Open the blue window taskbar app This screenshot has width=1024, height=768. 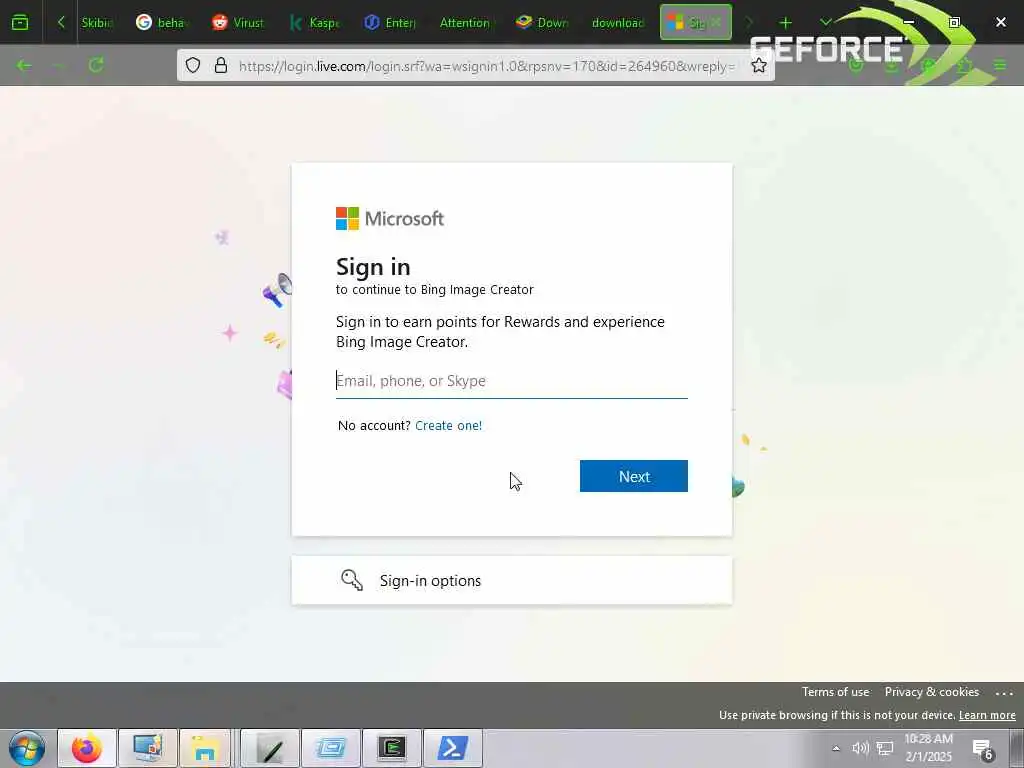coord(331,748)
